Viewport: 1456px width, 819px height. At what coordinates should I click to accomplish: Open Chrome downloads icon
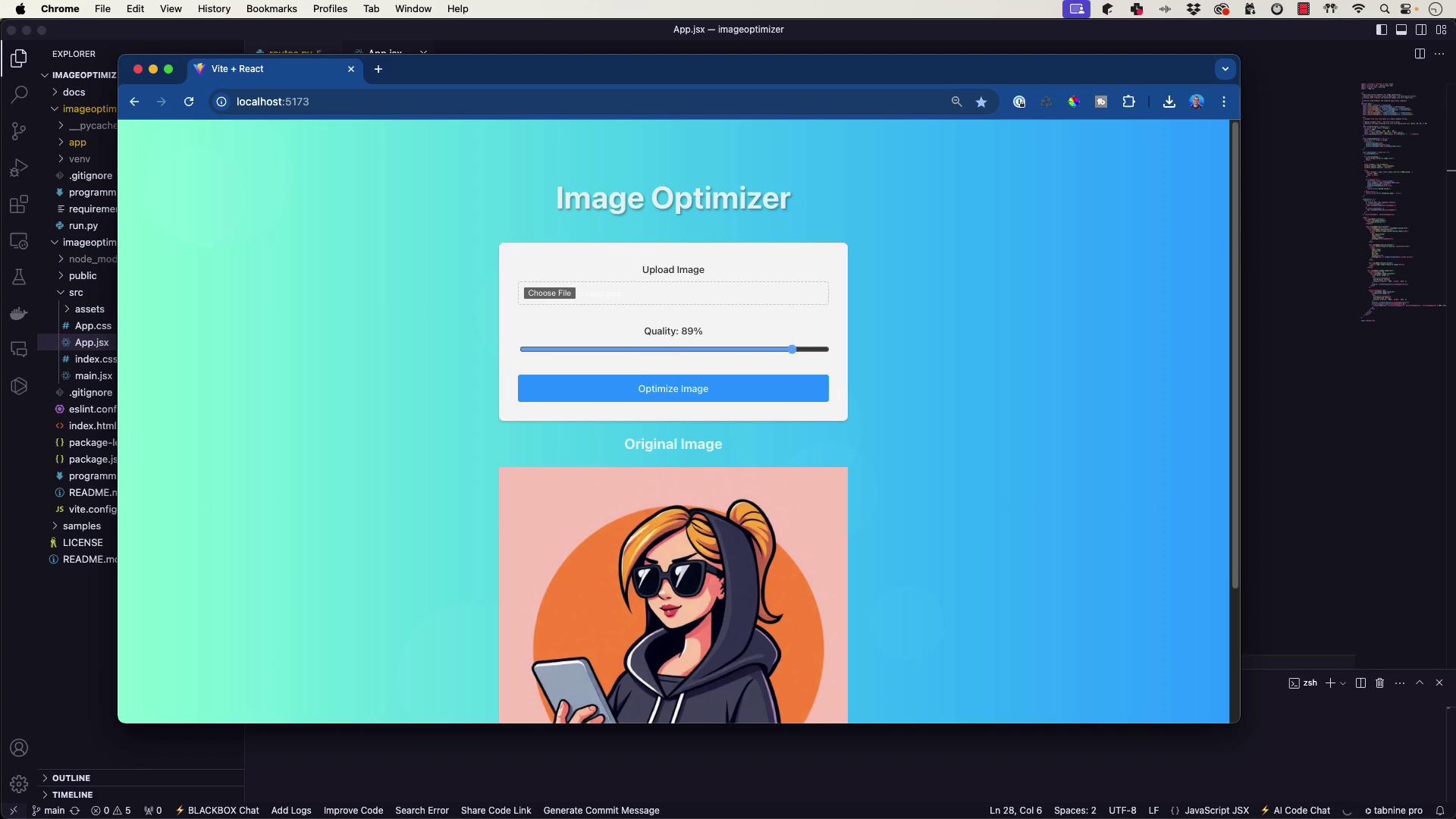1169,102
